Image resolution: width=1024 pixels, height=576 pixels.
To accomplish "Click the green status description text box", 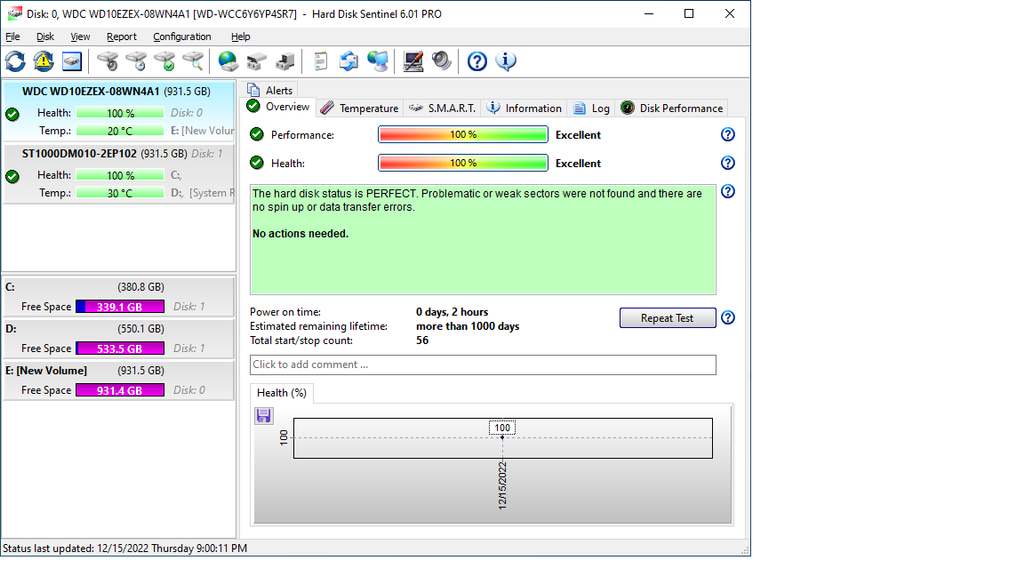I will (x=483, y=239).
